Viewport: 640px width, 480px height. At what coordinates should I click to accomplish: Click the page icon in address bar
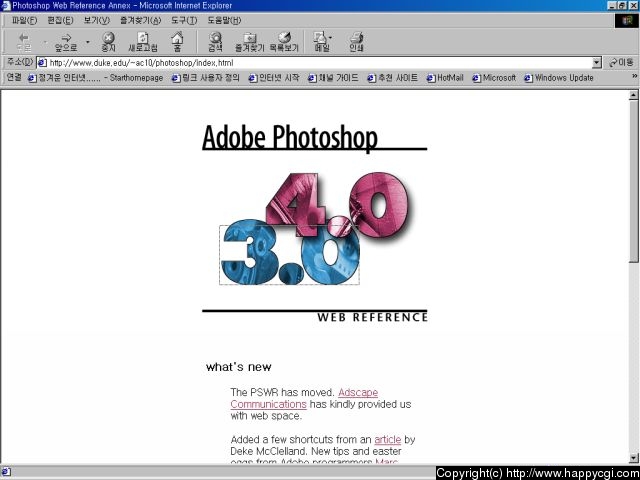pyautogui.click(x=42, y=63)
